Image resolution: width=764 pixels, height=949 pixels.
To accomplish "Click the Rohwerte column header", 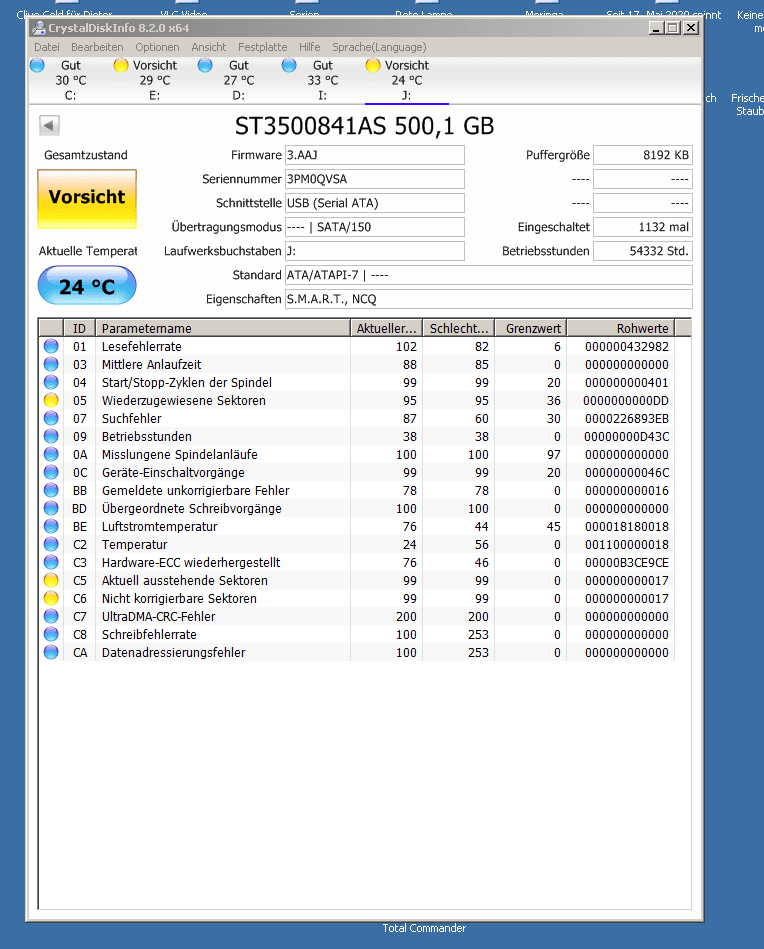I will (x=621, y=328).
